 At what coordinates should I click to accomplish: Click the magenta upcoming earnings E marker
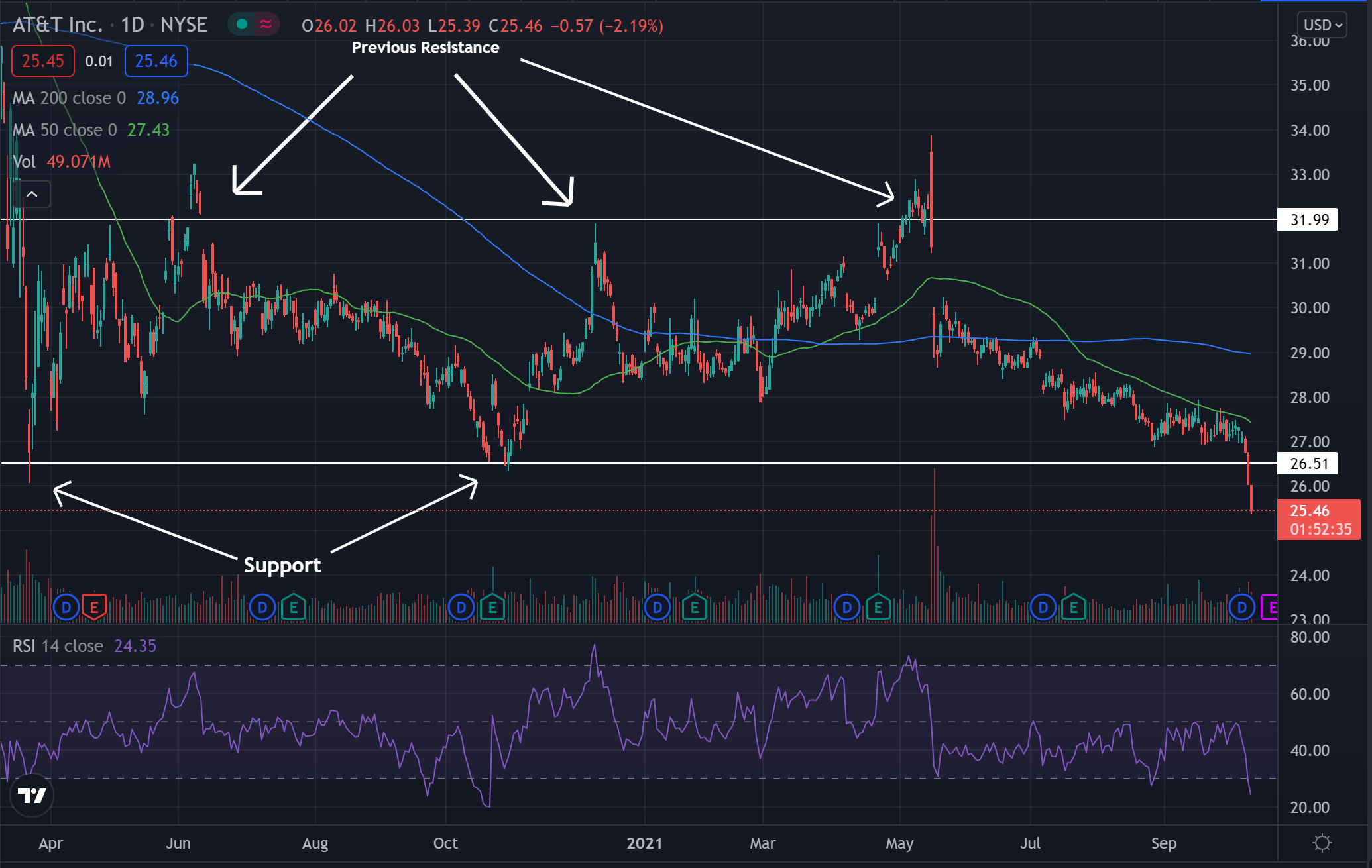[x=1270, y=607]
